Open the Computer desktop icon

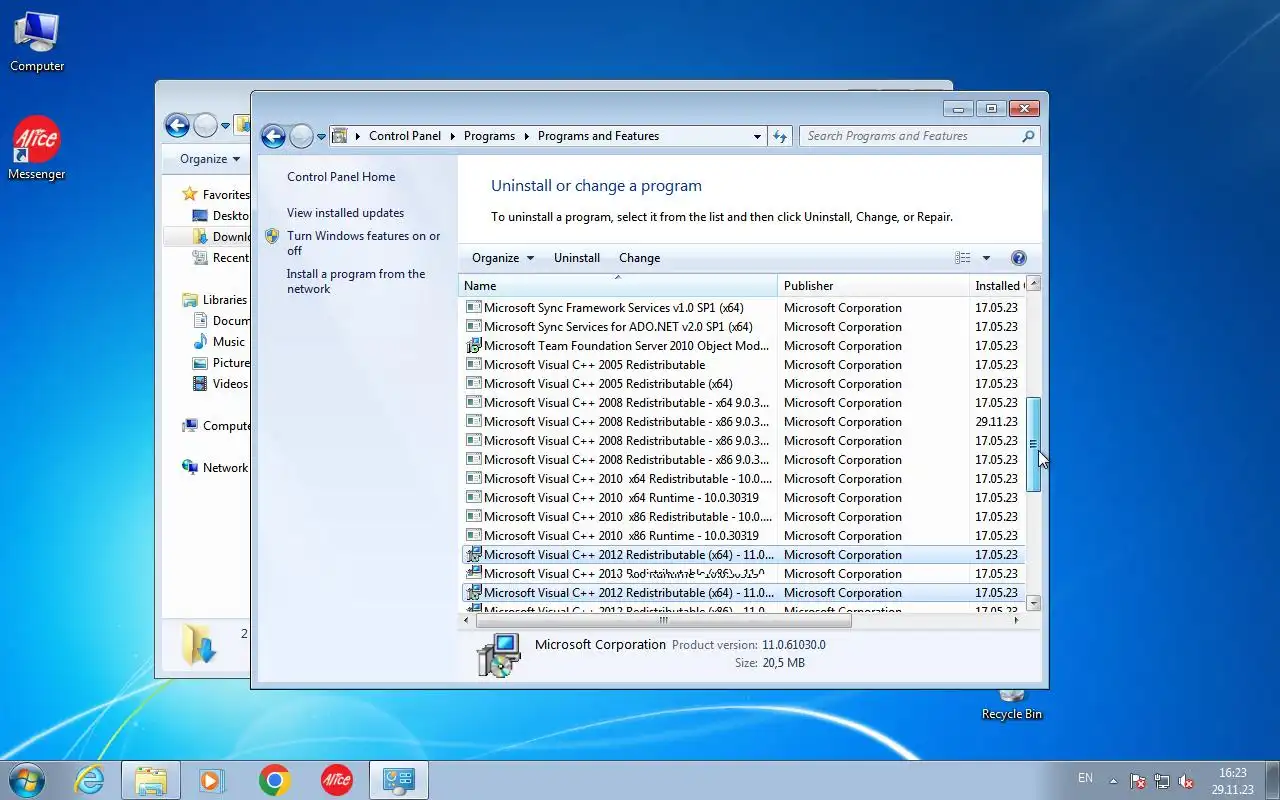37,42
